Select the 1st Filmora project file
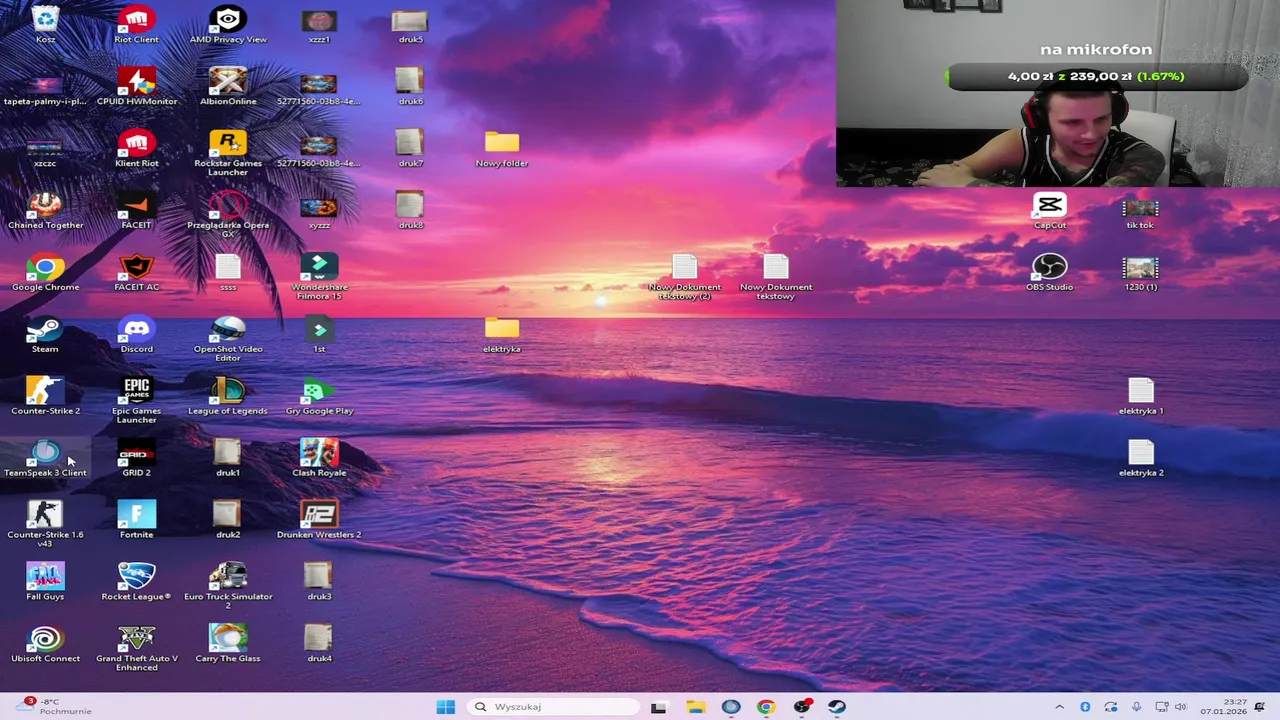Viewport: 1280px width, 720px height. pyautogui.click(x=319, y=336)
